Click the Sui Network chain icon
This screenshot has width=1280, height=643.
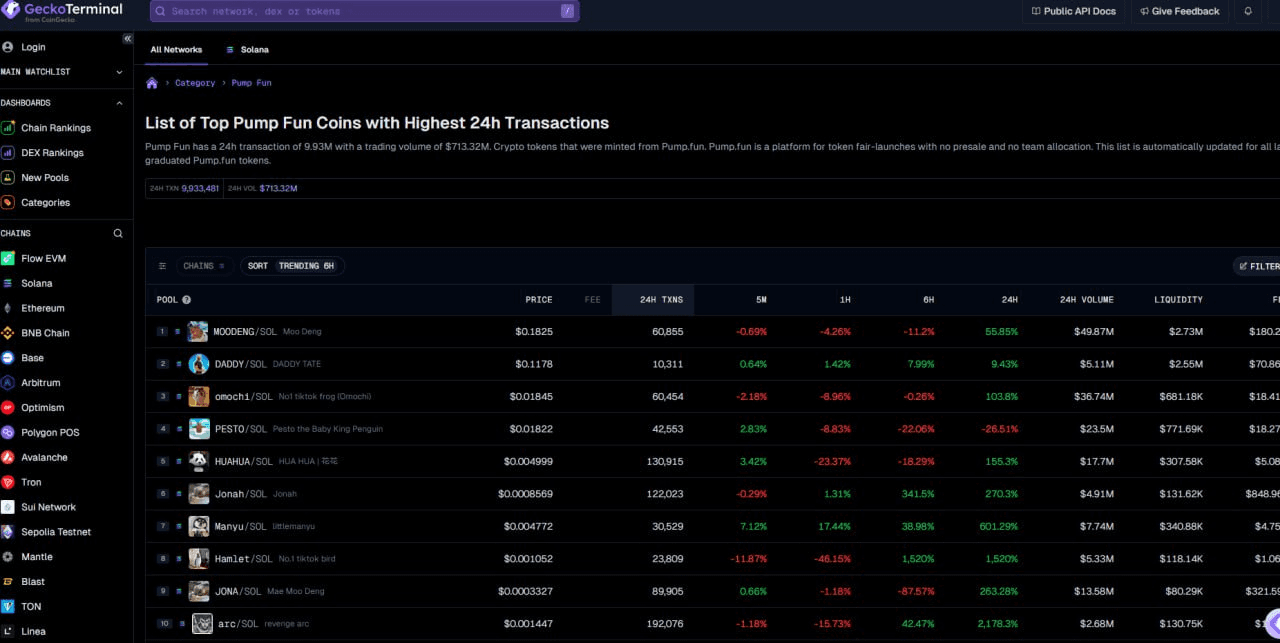(8, 507)
